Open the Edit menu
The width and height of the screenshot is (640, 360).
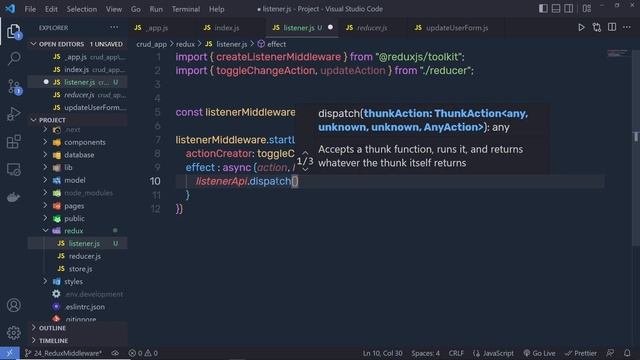click(x=51, y=9)
